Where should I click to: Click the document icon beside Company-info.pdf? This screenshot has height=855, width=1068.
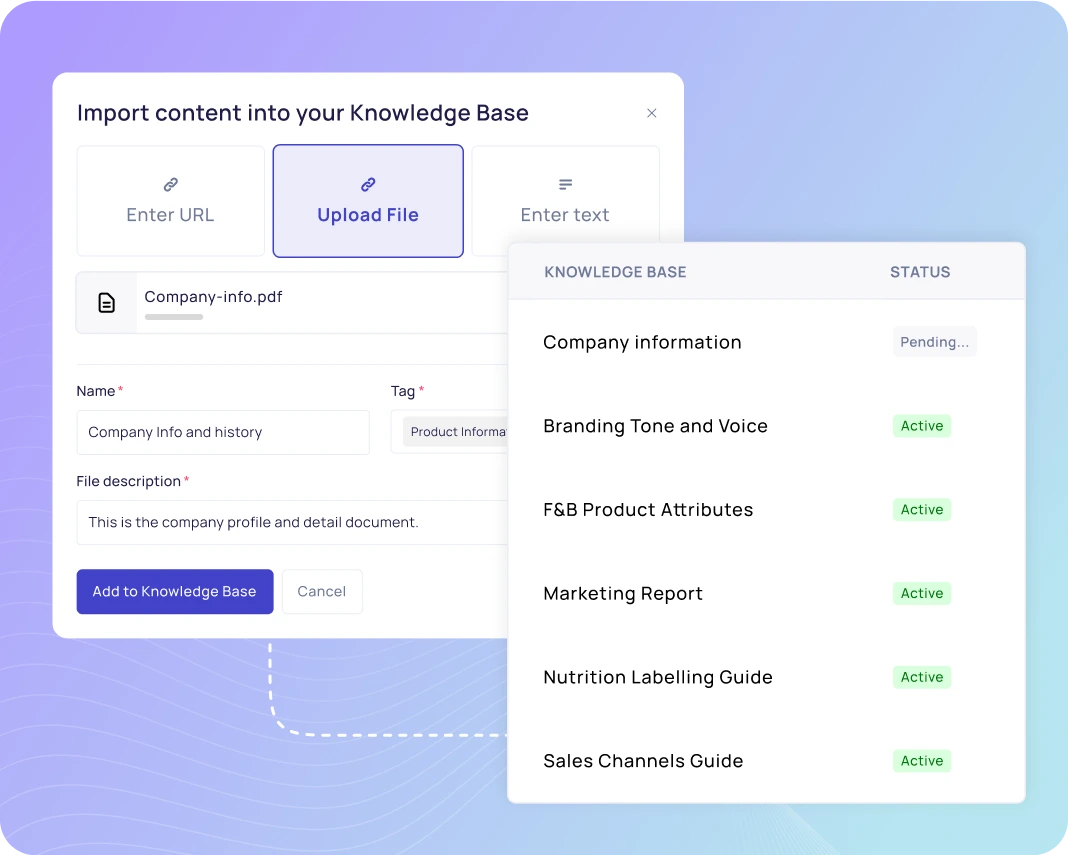coord(105,301)
